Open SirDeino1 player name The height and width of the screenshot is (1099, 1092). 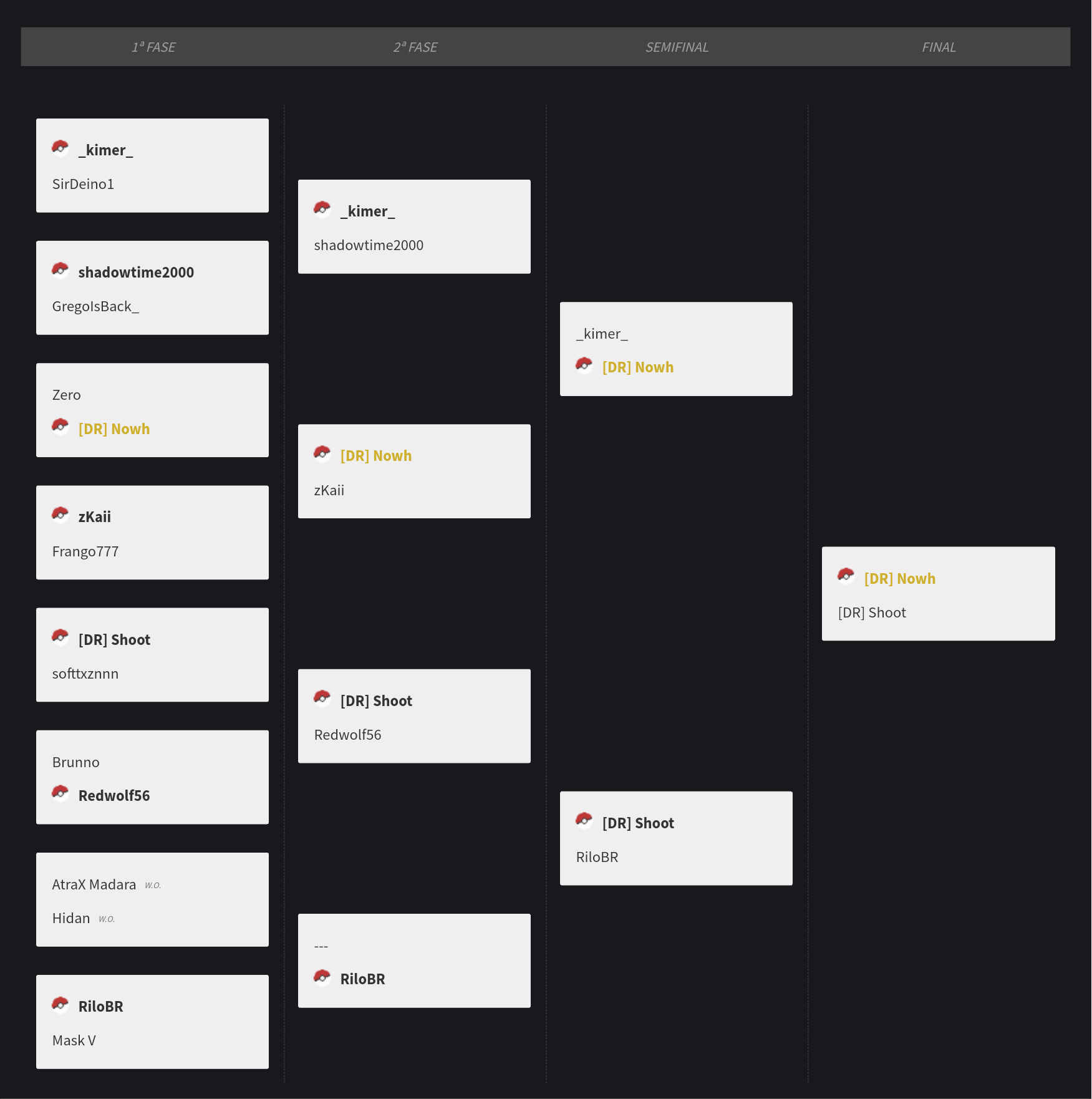tap(83, 184)
